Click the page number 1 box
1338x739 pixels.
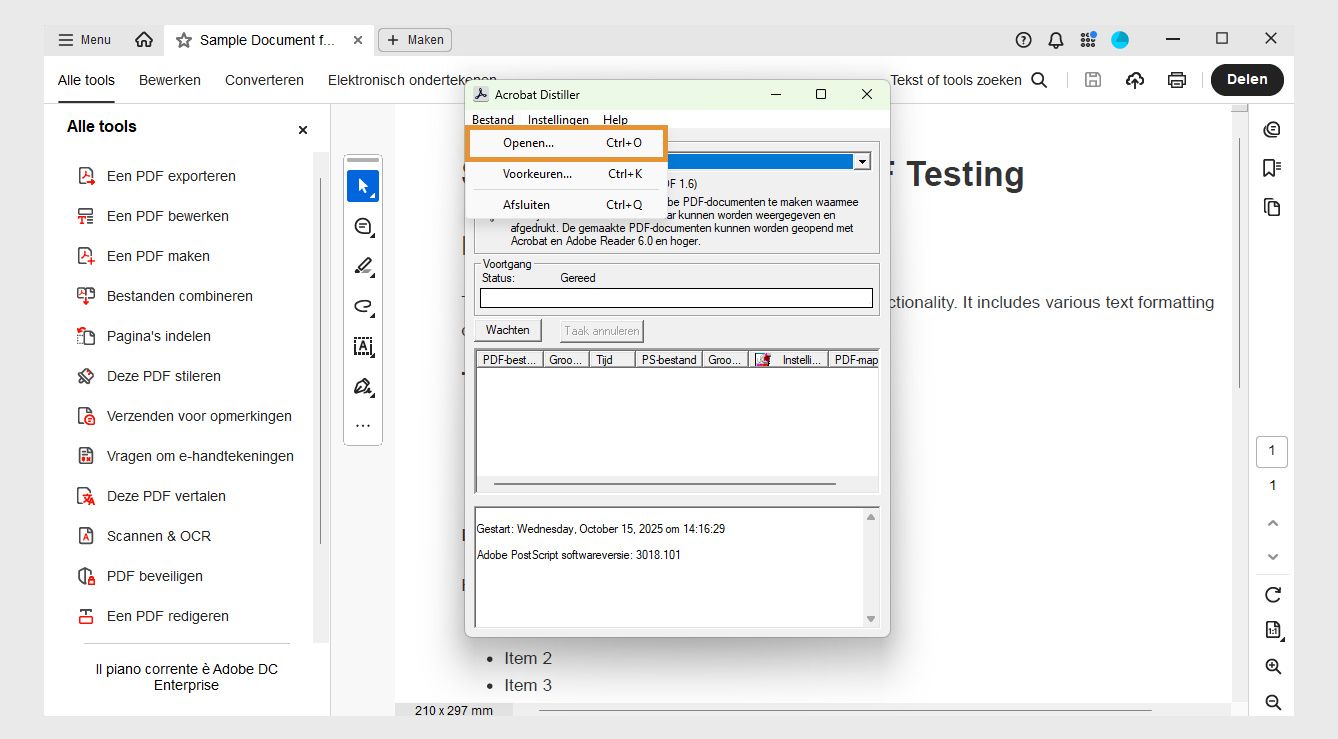pos(1272,451)
